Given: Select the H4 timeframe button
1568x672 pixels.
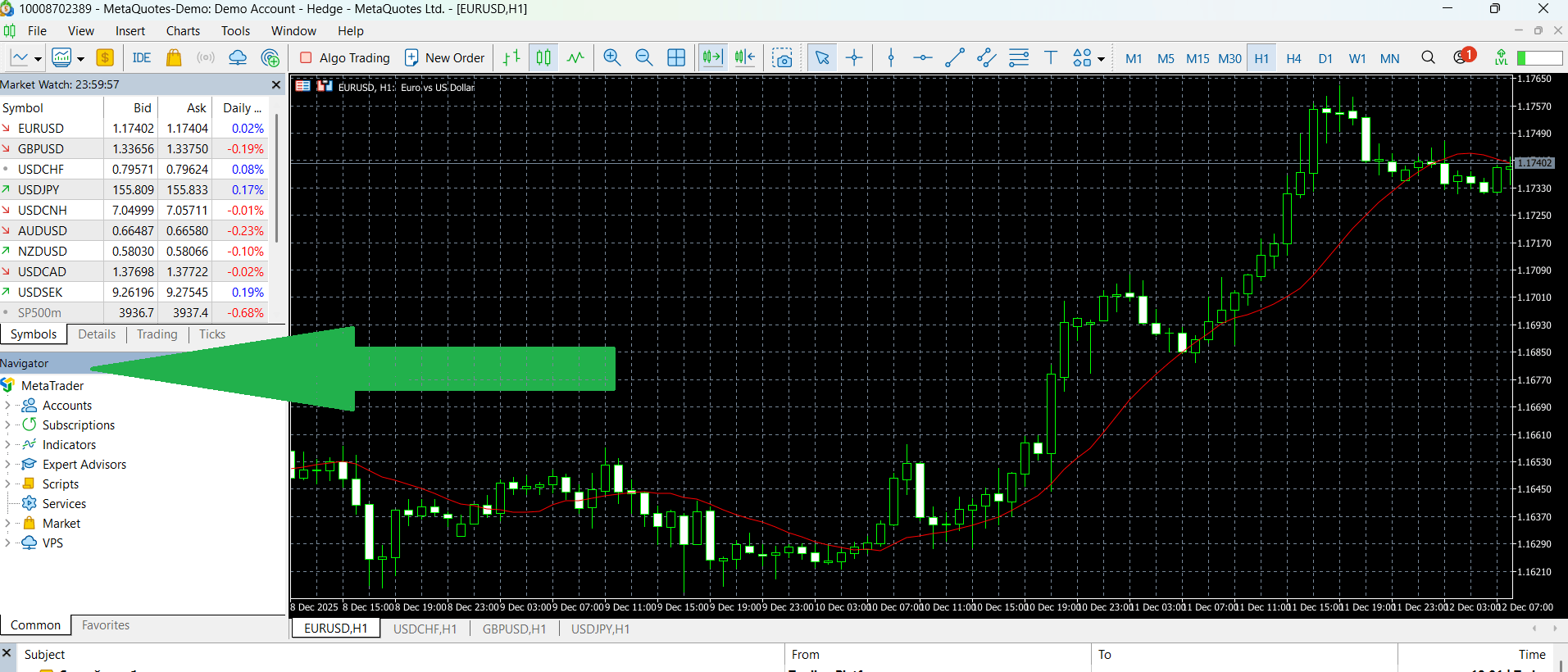Looking at the screenshot, I should tap(1293, 58).
